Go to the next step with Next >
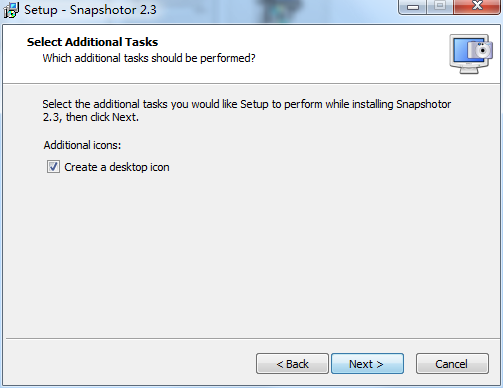 tap(367, 364)
